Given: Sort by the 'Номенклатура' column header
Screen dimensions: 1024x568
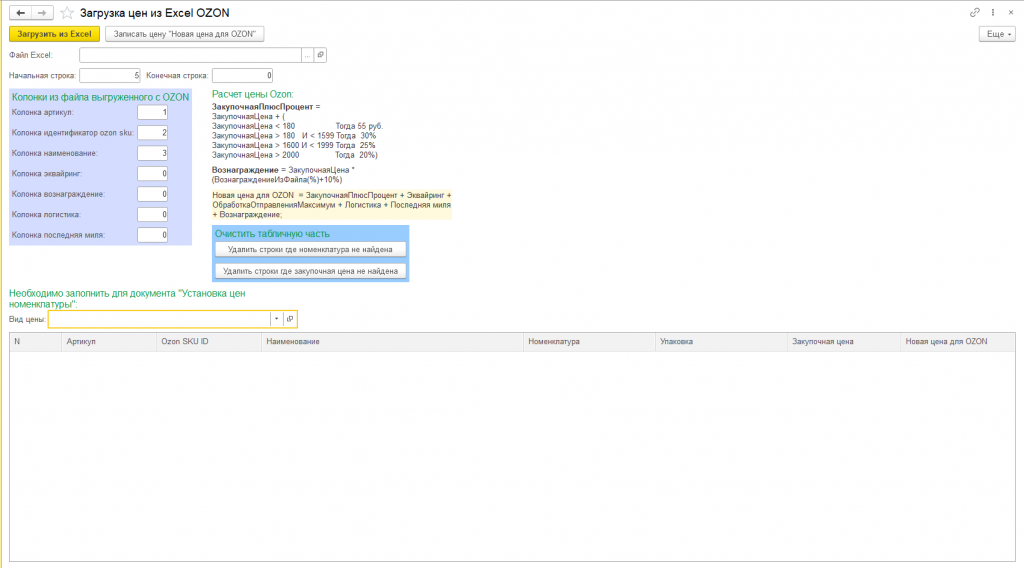Looking at the screenshot, I should click(x=589, y=341).
